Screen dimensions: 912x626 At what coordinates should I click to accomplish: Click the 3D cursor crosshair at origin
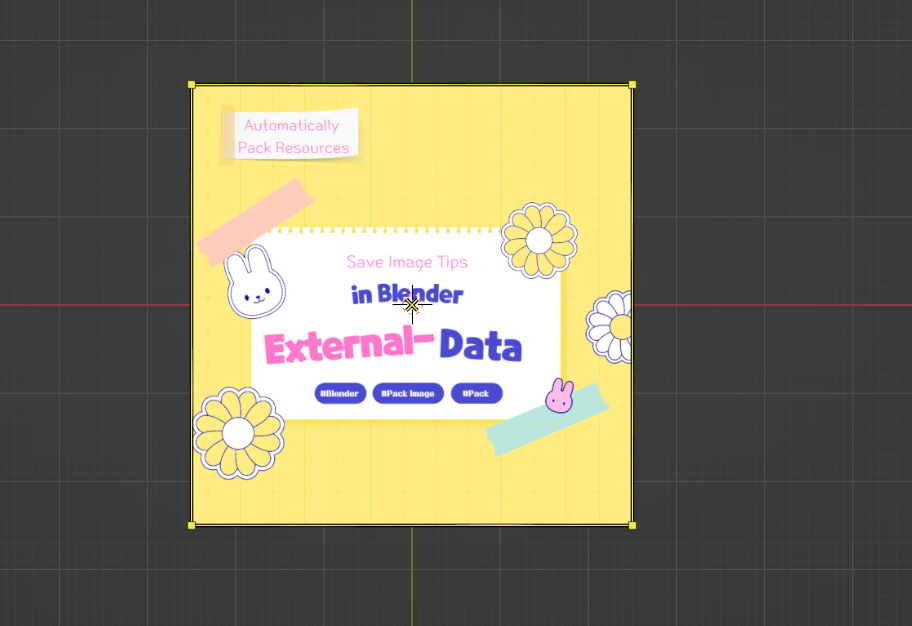(x=412, y=304)
